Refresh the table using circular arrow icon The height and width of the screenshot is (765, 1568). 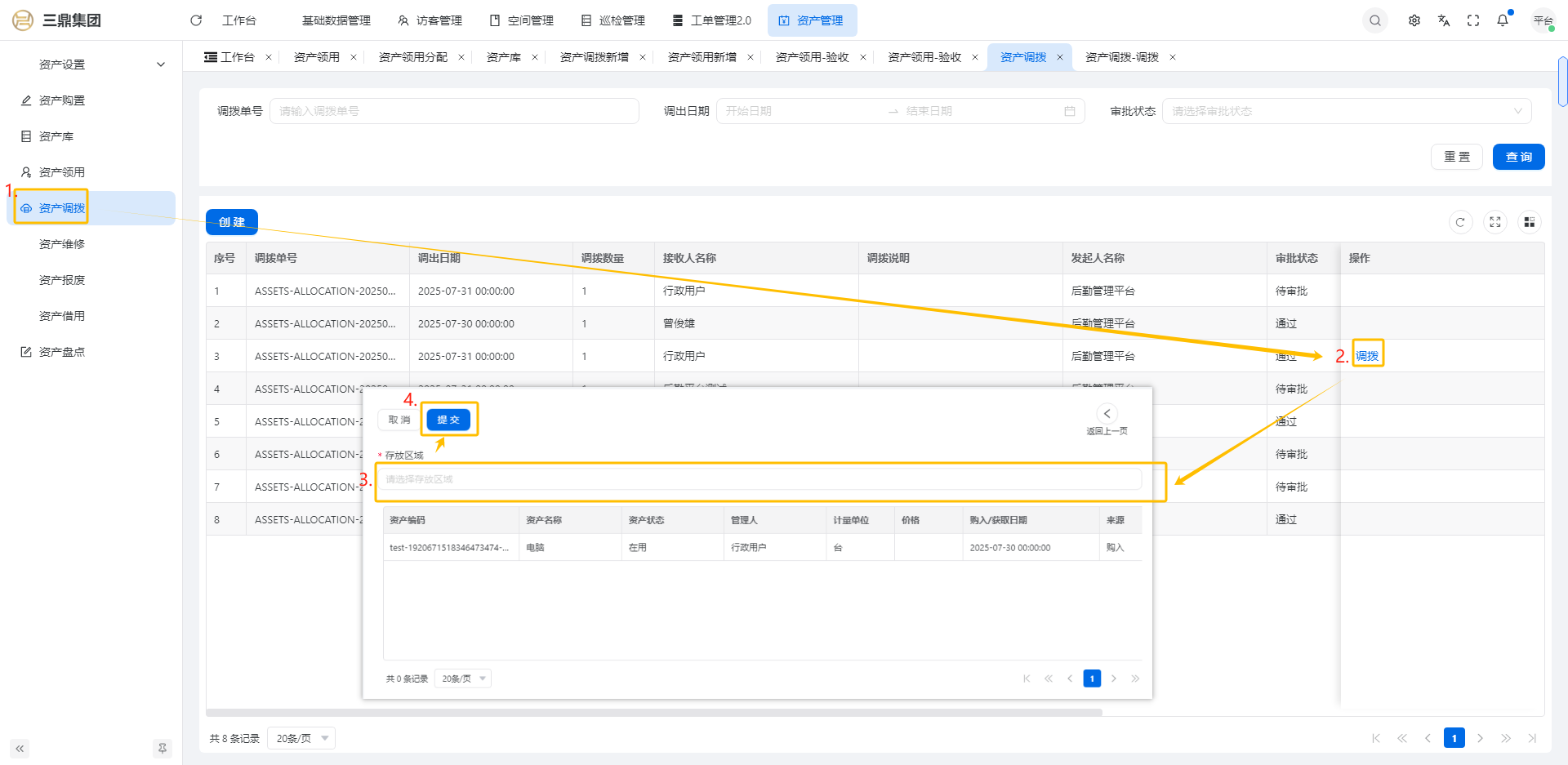1460,222
